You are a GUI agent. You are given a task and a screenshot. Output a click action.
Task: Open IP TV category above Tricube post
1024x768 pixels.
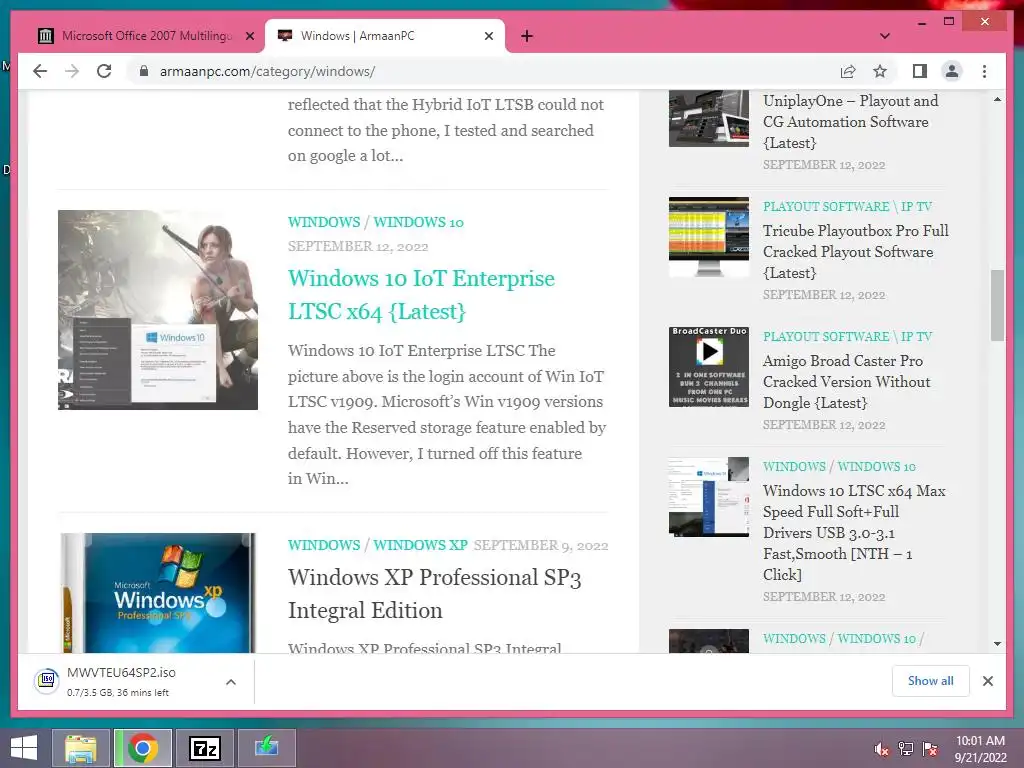(916, 206)
